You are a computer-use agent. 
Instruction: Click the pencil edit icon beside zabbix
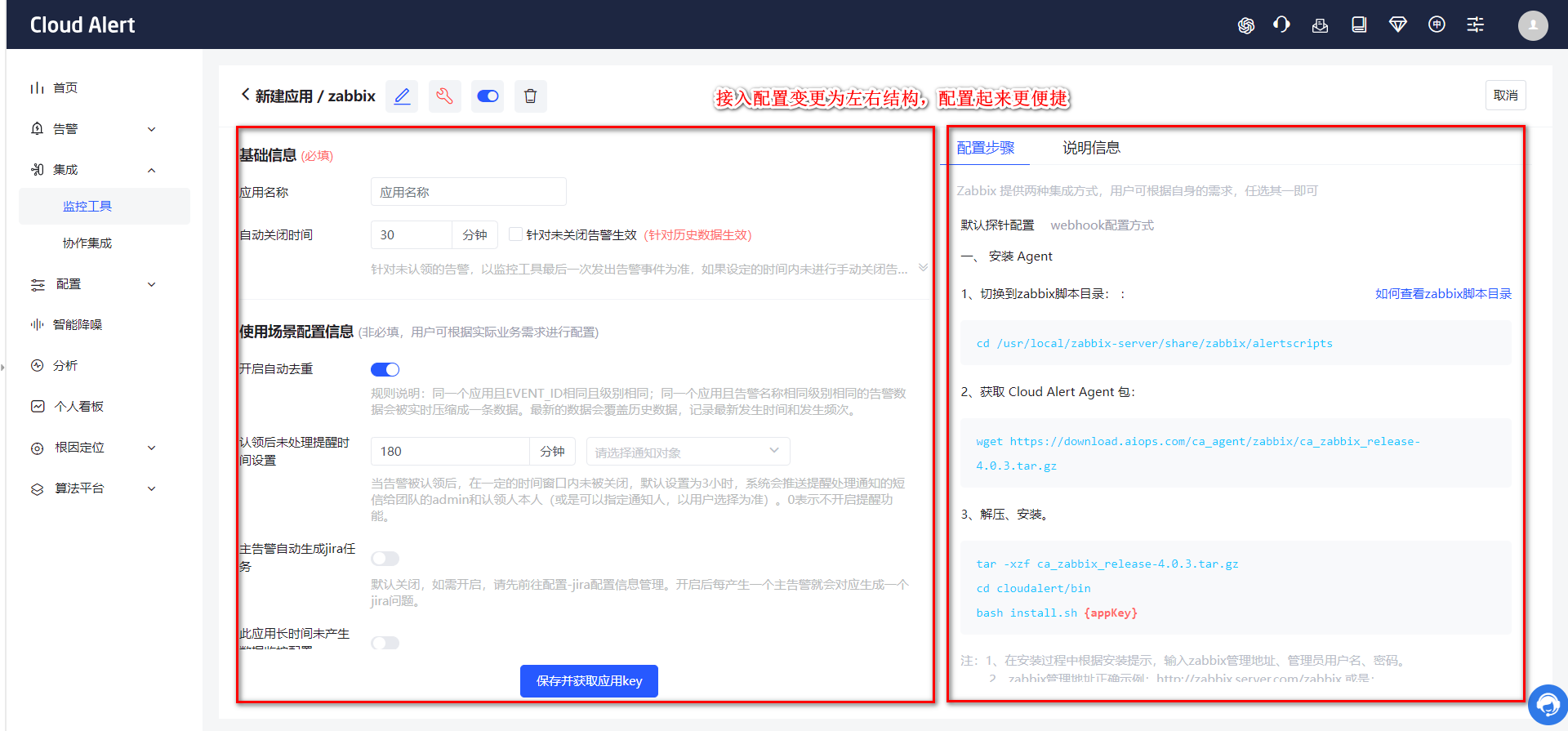pyautogui.click(x=402, y=96)
